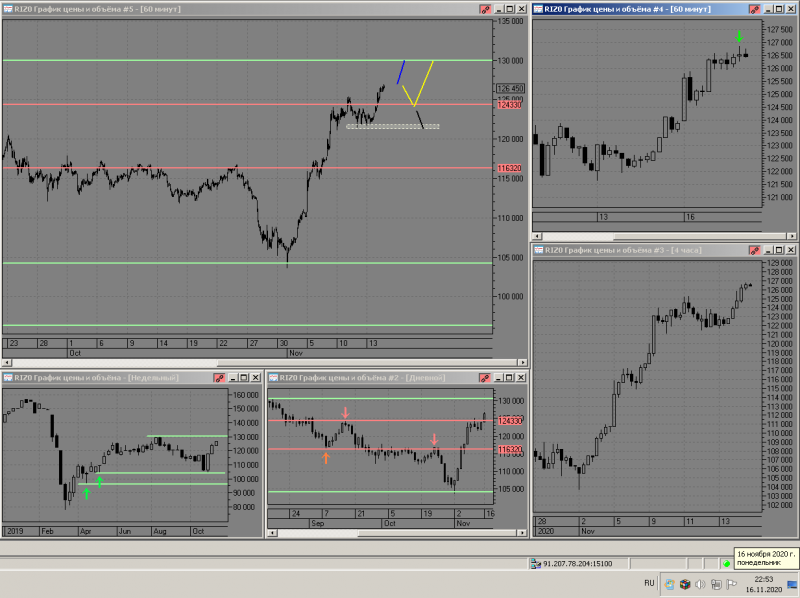Toggle the red anchor link icon in chart #4
The width and height of the screenshot is (800, 598).
[x=754, y=9]
